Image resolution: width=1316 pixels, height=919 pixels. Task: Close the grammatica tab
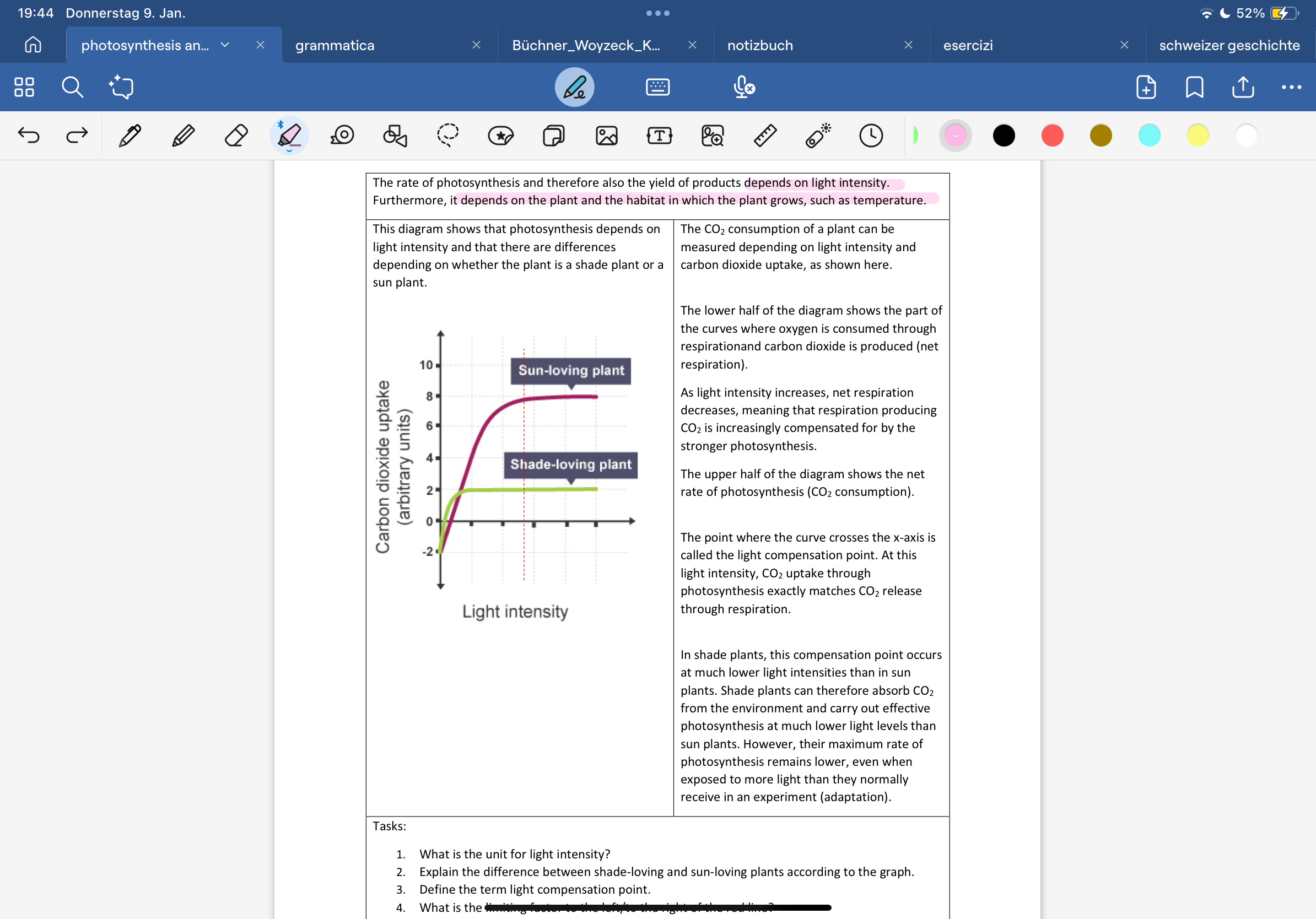pyautogui.click(x=476, y=45)
